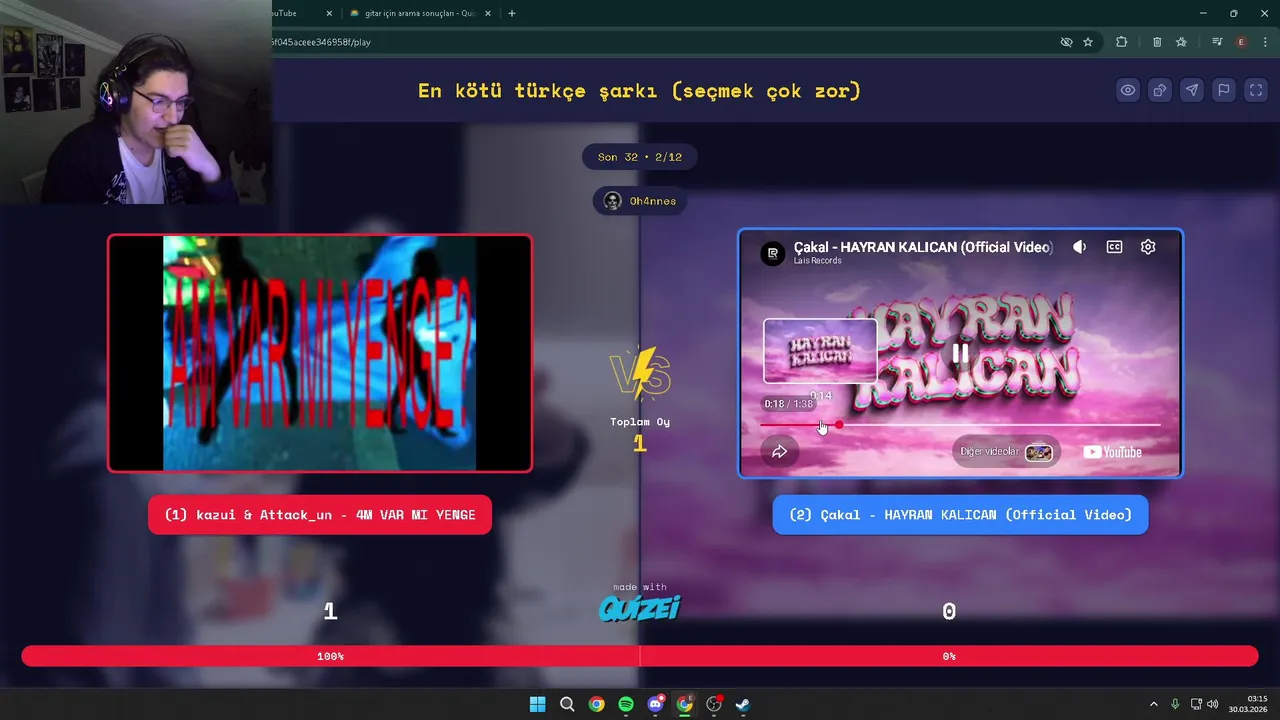1280x720 pixels.
Task: Pause the HAYRAN KALICAN YouTube video
Action: [x=960, y=353]
